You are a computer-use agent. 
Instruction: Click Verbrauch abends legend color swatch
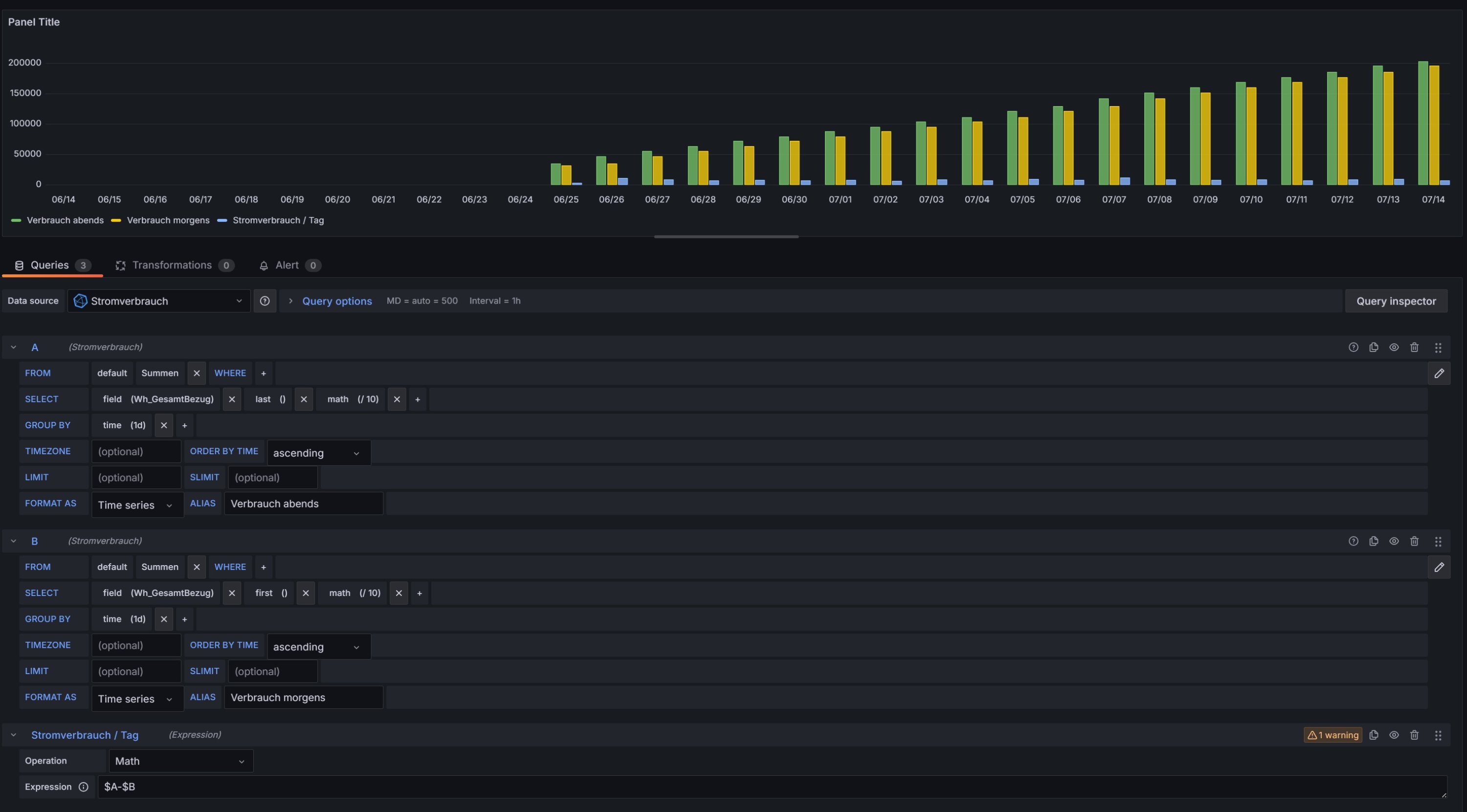pos(16,220)
